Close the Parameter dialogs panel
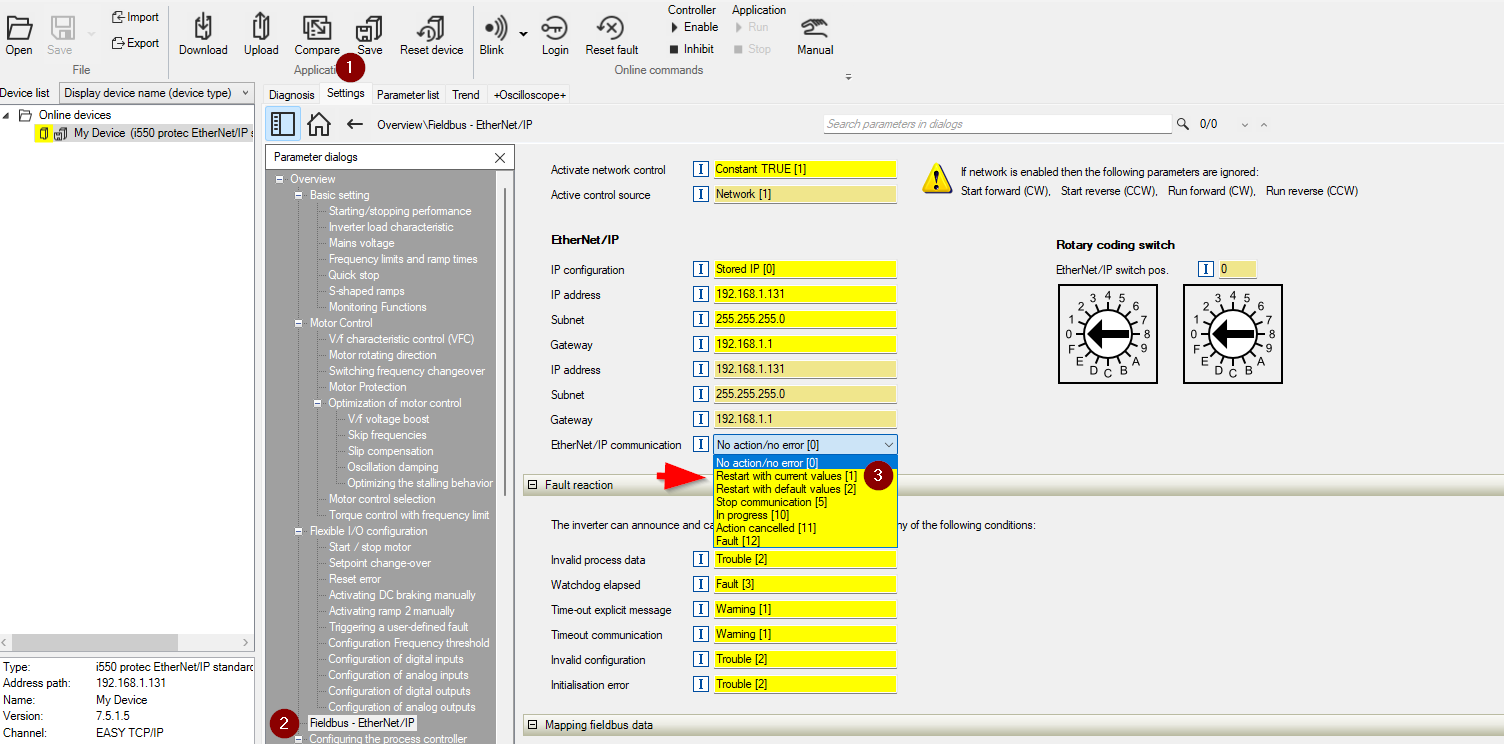Screen dimensions: 1504x744 [x=500, y=158]
